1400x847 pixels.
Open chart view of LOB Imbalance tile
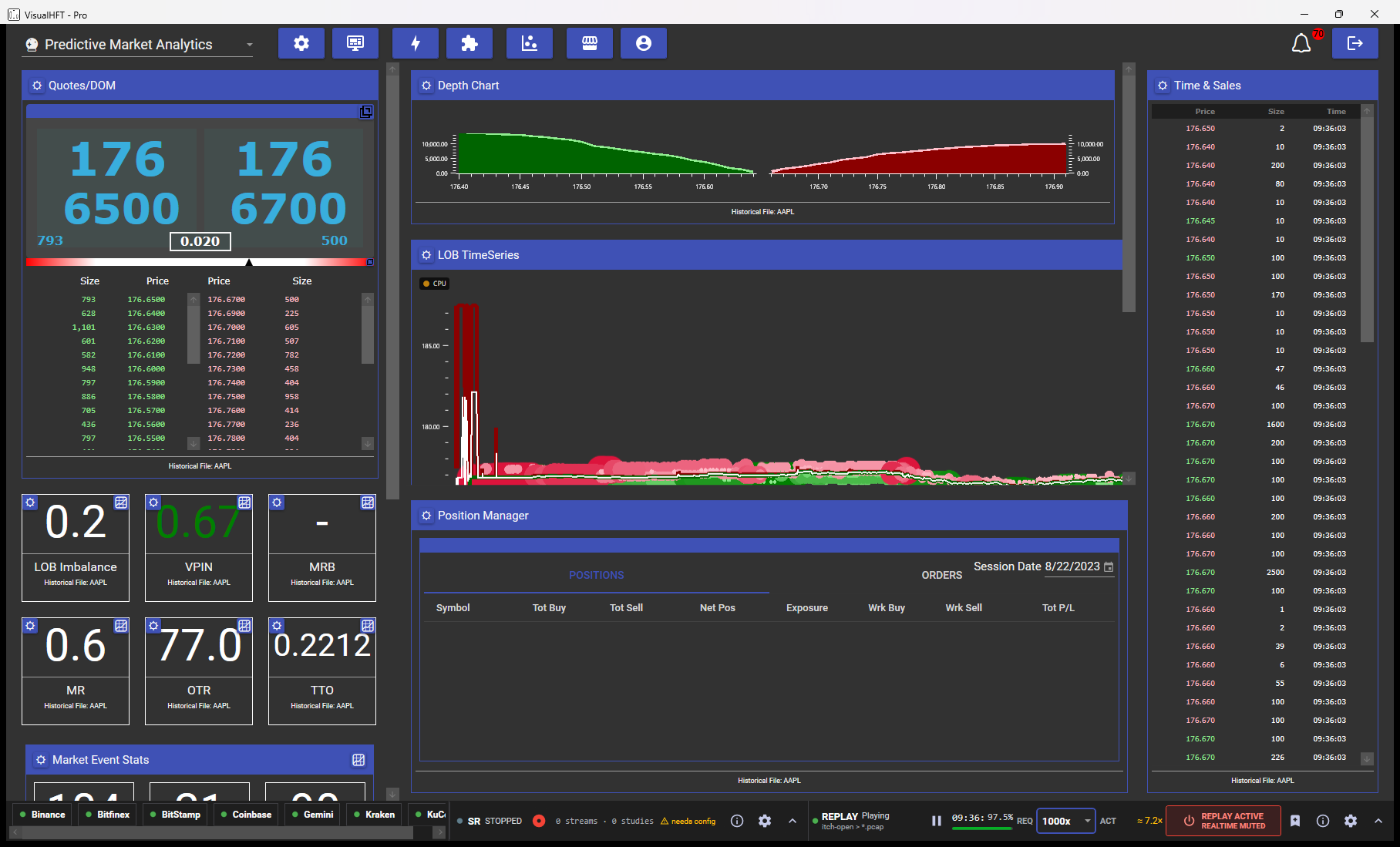[x=121, y=502]
